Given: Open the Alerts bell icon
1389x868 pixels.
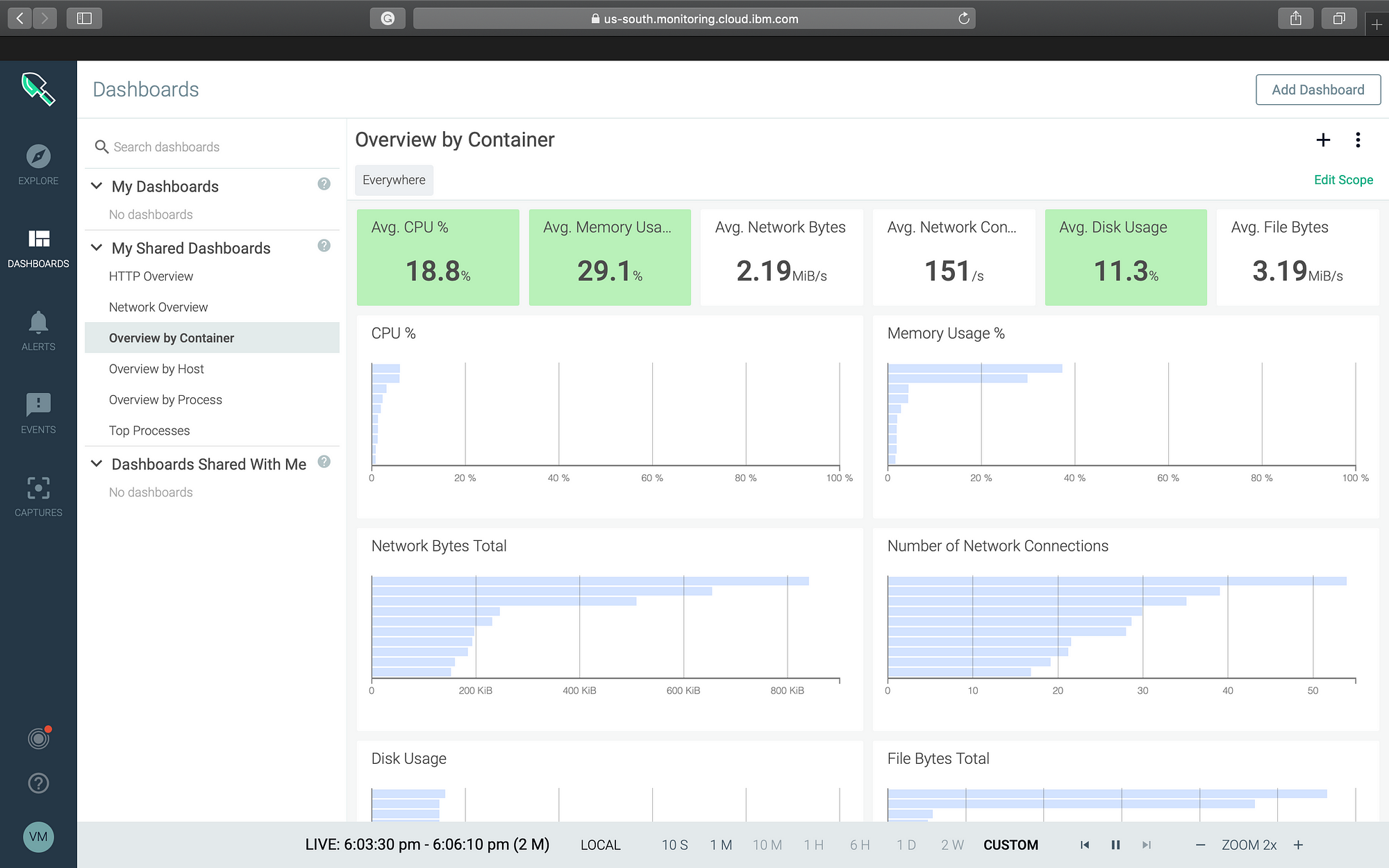Looking at the screenshot, I should [x=38, y=322].
